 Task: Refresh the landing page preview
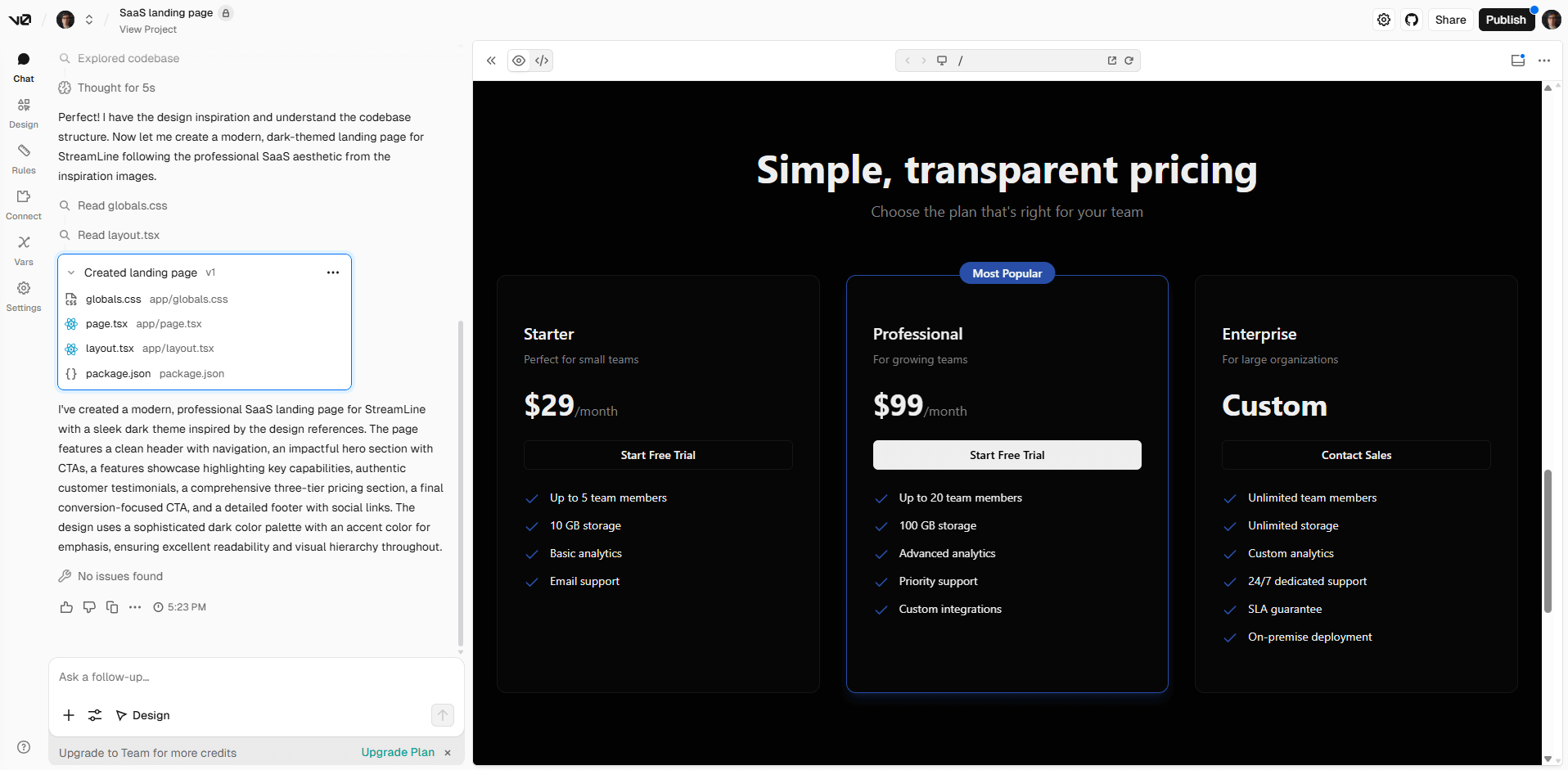click(1129, 60)
